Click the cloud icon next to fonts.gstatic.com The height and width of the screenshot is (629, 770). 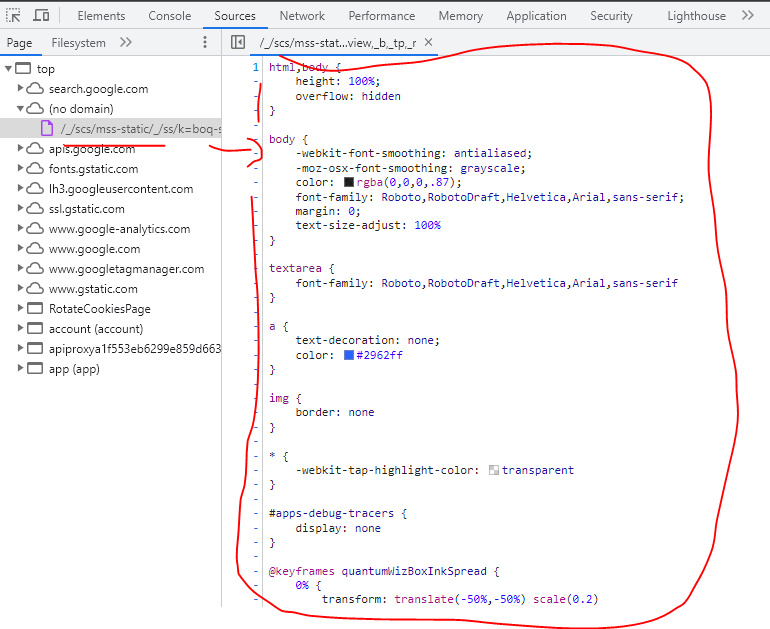[x=35, y=169]
